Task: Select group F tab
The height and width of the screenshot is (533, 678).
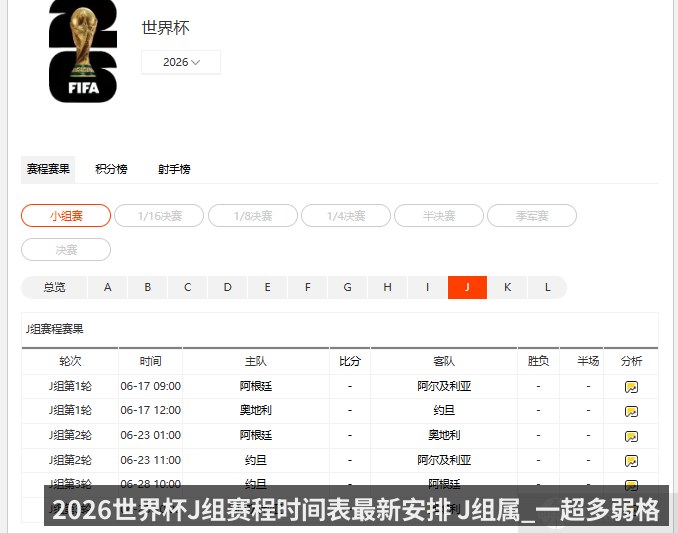Action: pyautogui.click(x=307, y=287)
